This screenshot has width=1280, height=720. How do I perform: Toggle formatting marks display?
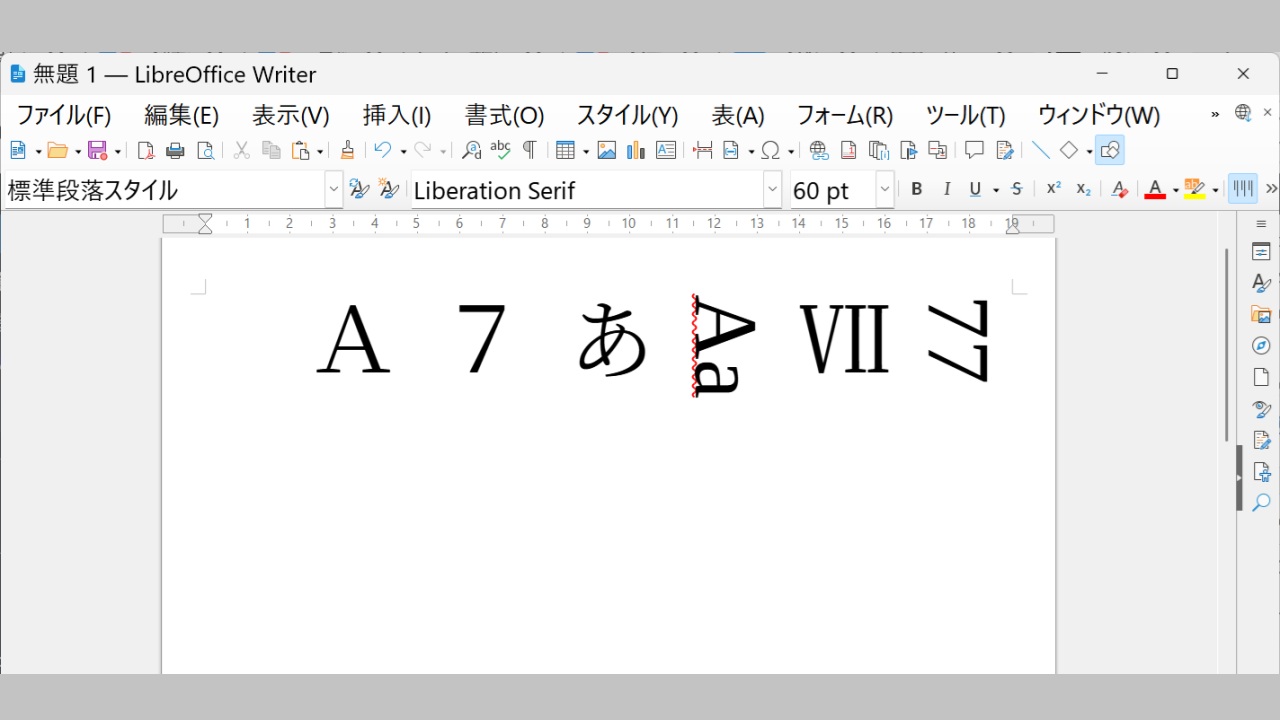(x=528, y=150)
